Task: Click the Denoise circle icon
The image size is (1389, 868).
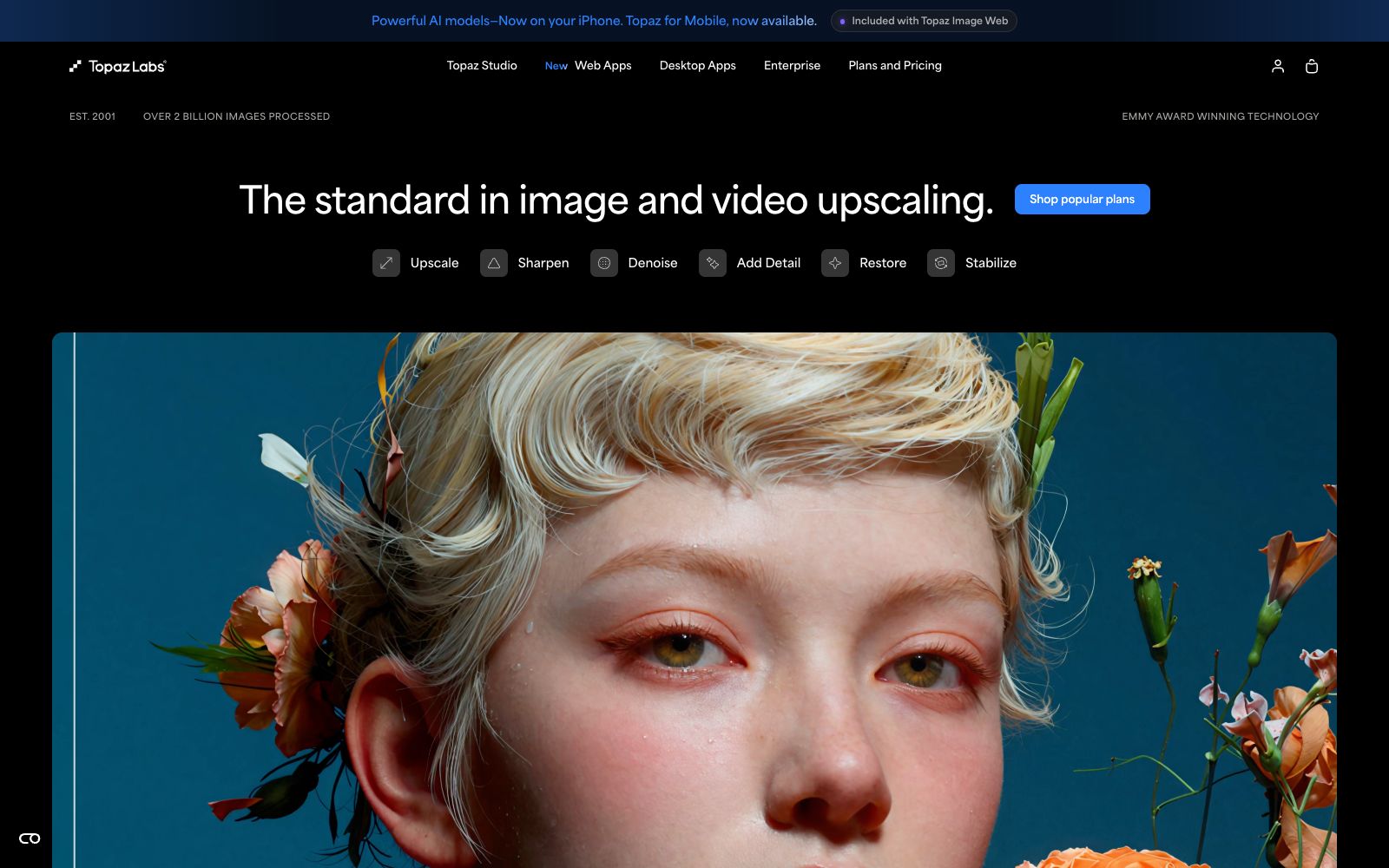Action: [604, 263]
